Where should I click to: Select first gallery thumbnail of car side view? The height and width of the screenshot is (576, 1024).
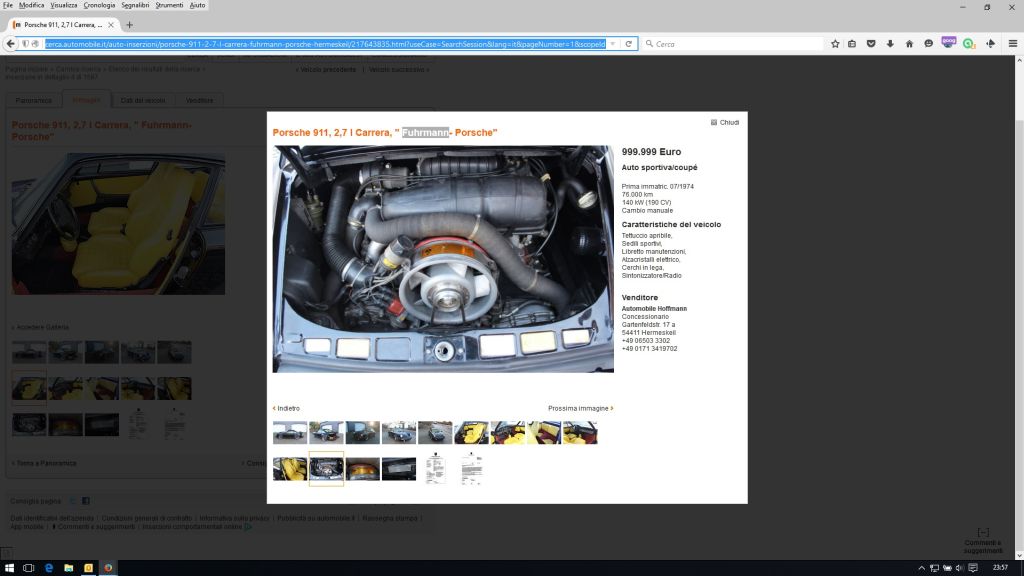click(x=290, y=432)
